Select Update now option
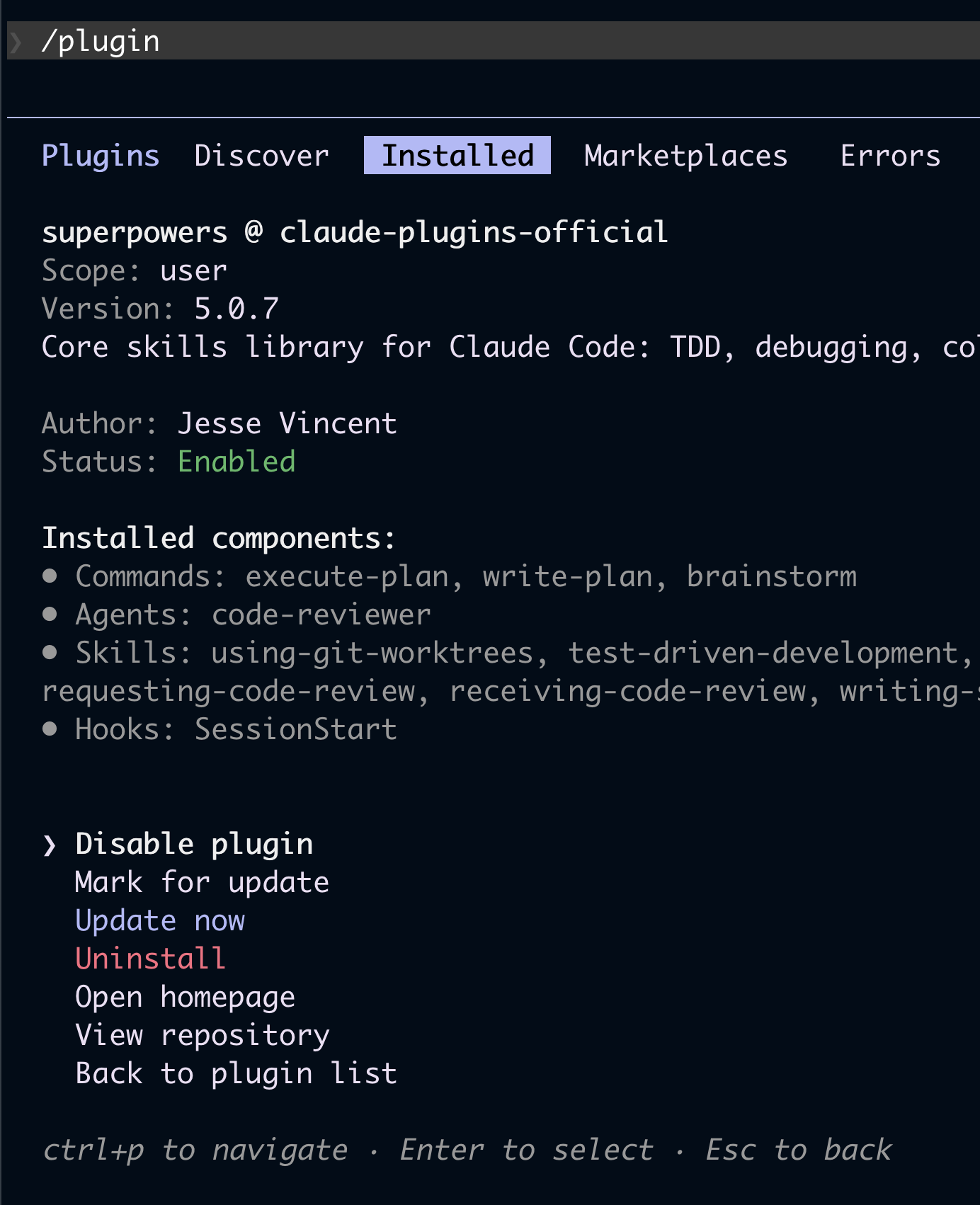This screenshot has width=980, height=1205. [x=160, y=920]
